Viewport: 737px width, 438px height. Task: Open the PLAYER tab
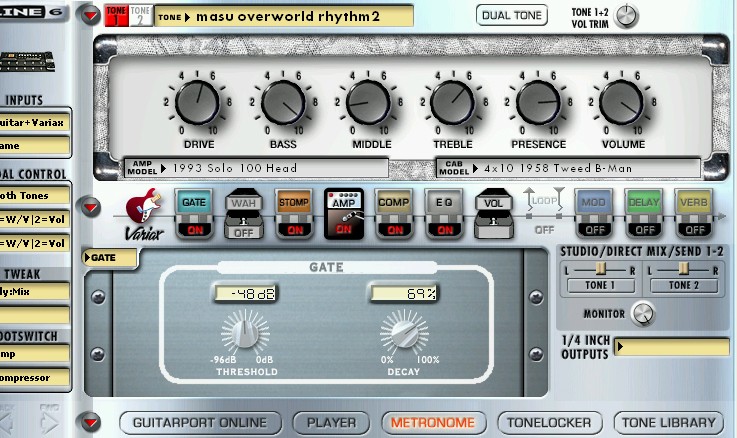click(331, 422)
